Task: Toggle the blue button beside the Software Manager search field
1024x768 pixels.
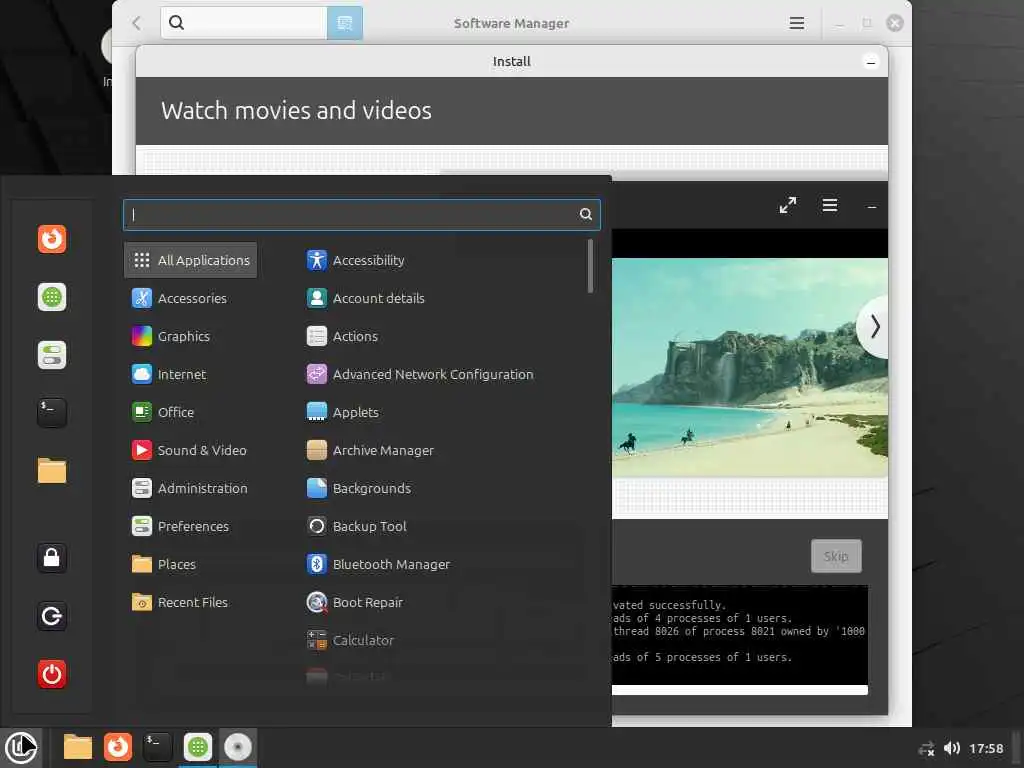Action: (345, 24)
